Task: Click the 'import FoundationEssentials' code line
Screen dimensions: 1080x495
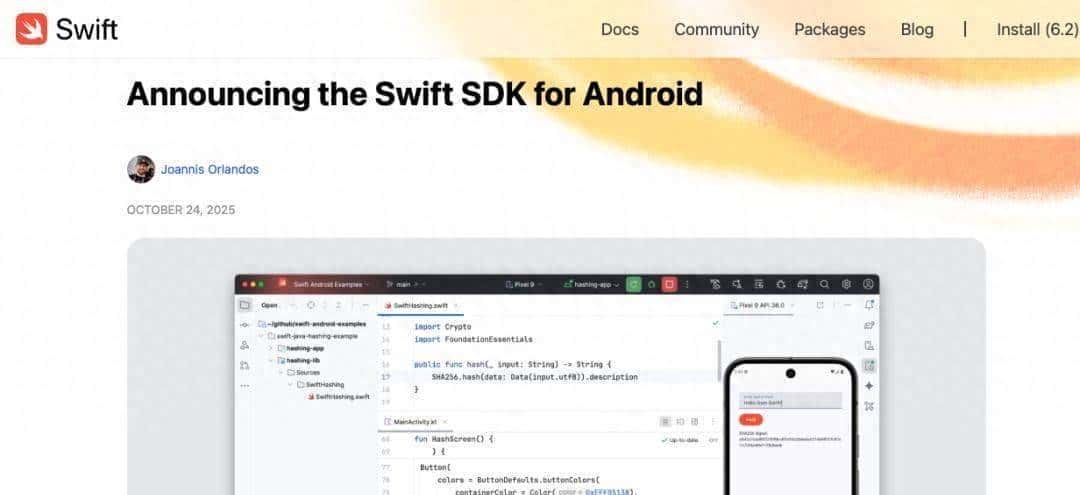Action: coord(473,339)
